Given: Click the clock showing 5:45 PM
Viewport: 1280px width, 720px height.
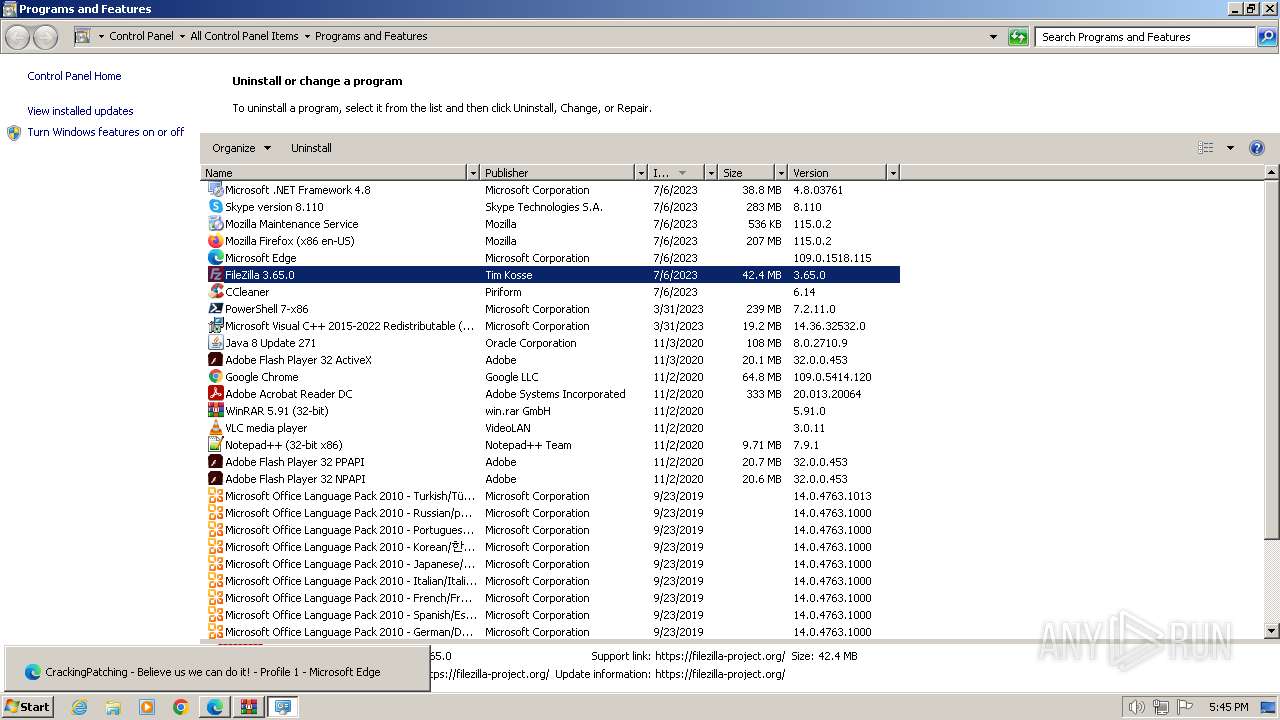Looking at the screenshot, I should 1228,707.
